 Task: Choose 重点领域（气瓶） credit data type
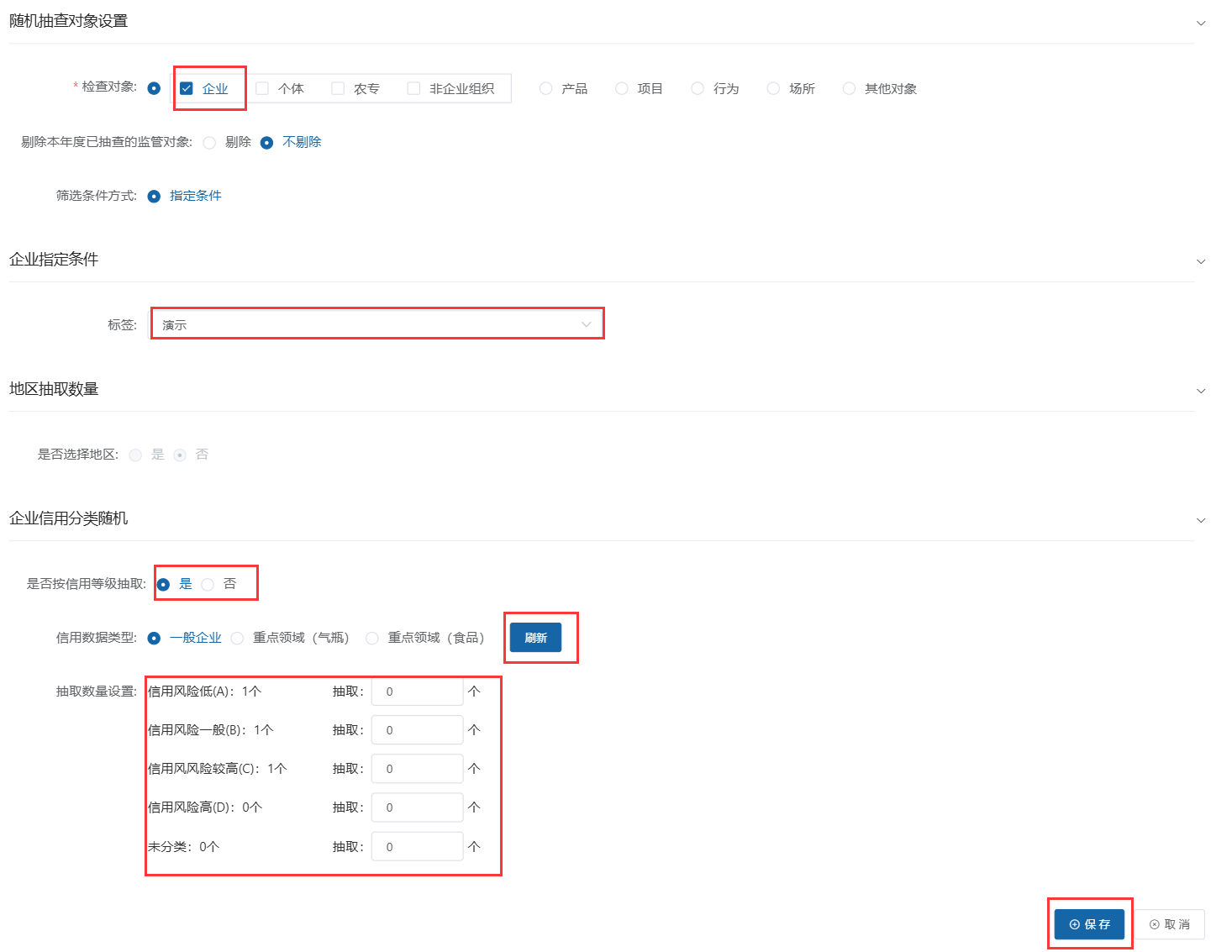click(x=238, y=639)
